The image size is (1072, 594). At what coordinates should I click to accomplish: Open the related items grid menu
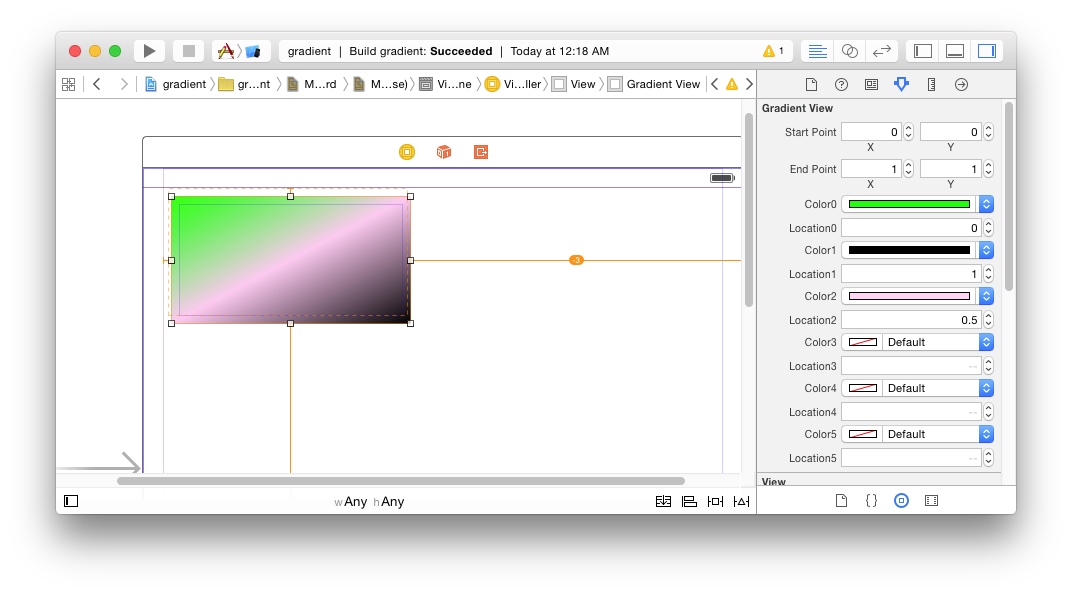pos(68,84)
